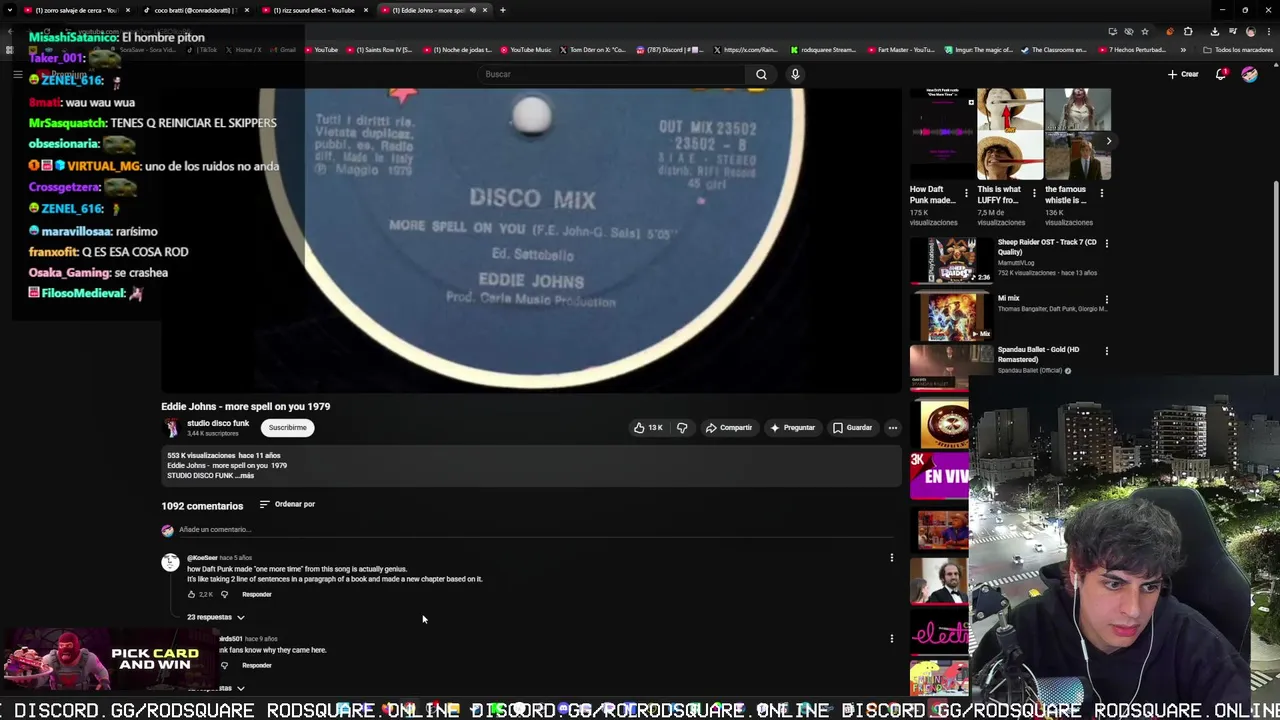Open This is what LUFFY short thumbnail
This screenshot has width=1280, height=720.
point(1009,134)
